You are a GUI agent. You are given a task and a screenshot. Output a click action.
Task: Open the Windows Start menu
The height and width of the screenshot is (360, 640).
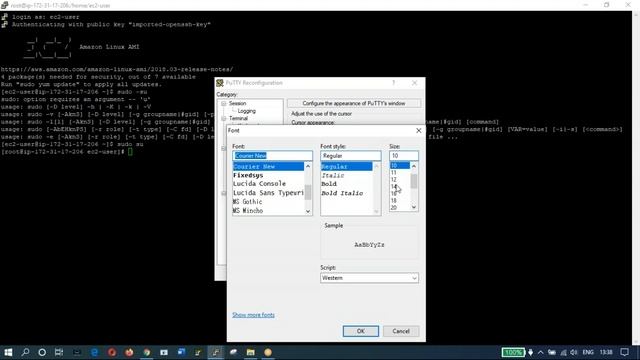(x=8, y=352)
